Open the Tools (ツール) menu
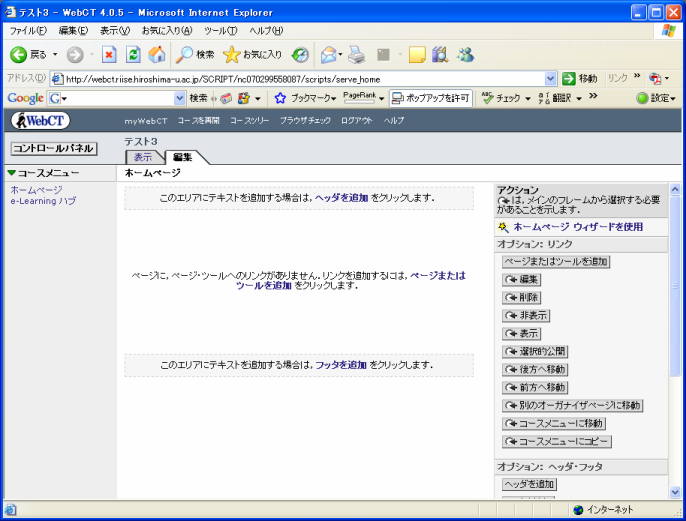The width and height of the screenshot is (686, 521). [220, 31]
